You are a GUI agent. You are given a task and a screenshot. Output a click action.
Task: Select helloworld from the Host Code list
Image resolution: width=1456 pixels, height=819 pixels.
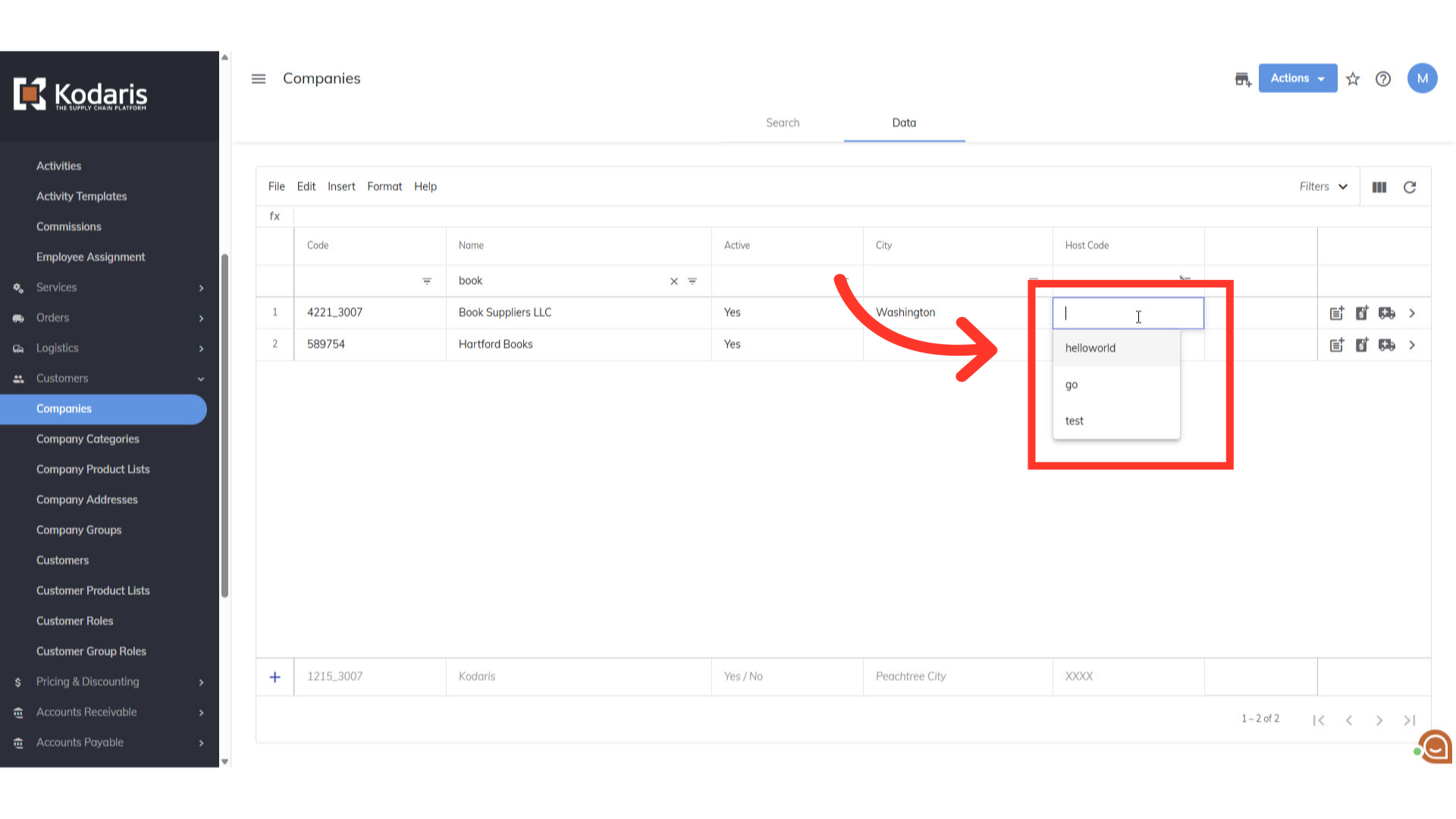[1090, 348]
